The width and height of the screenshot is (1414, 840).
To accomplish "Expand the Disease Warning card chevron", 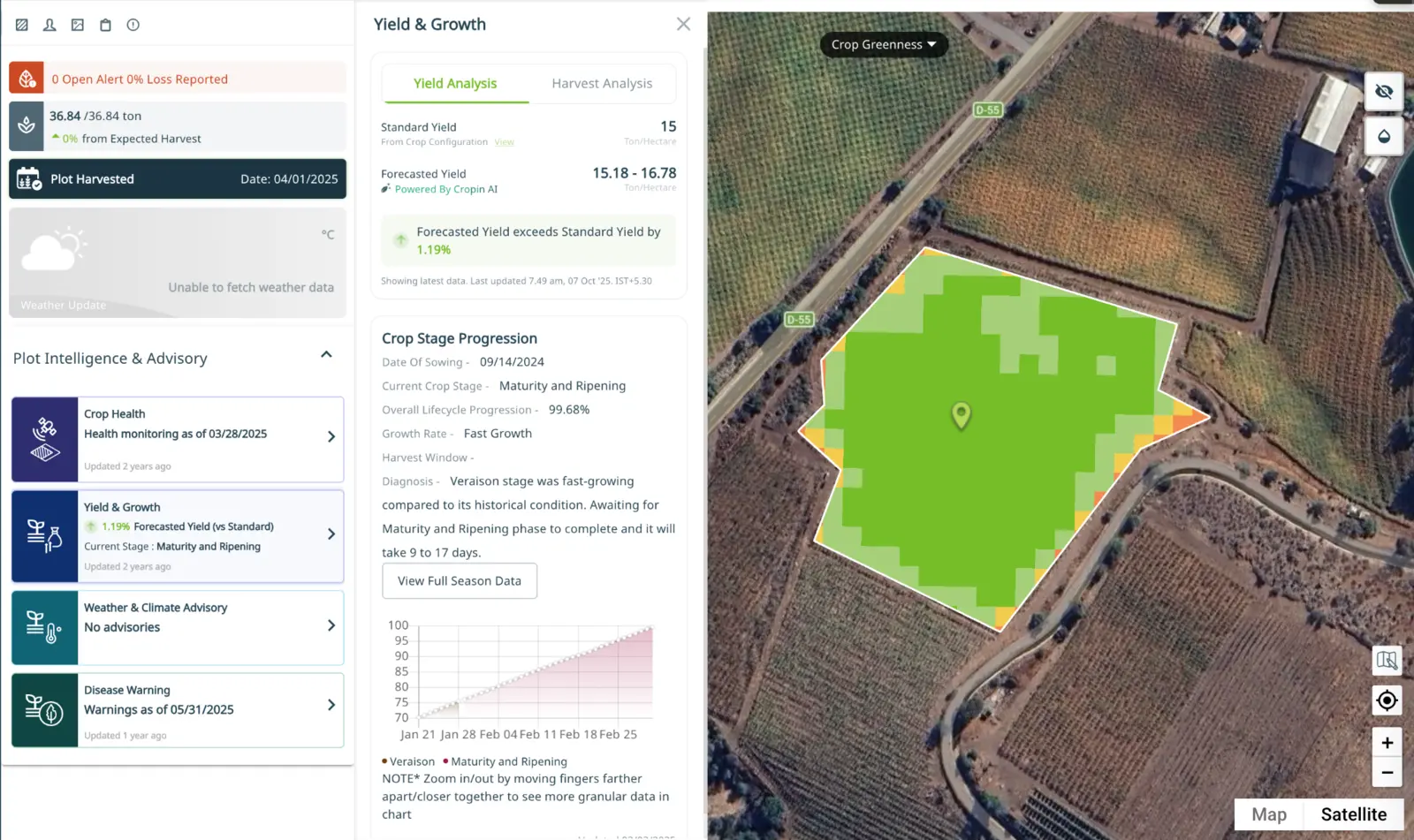I will click(x=331, y=705).
